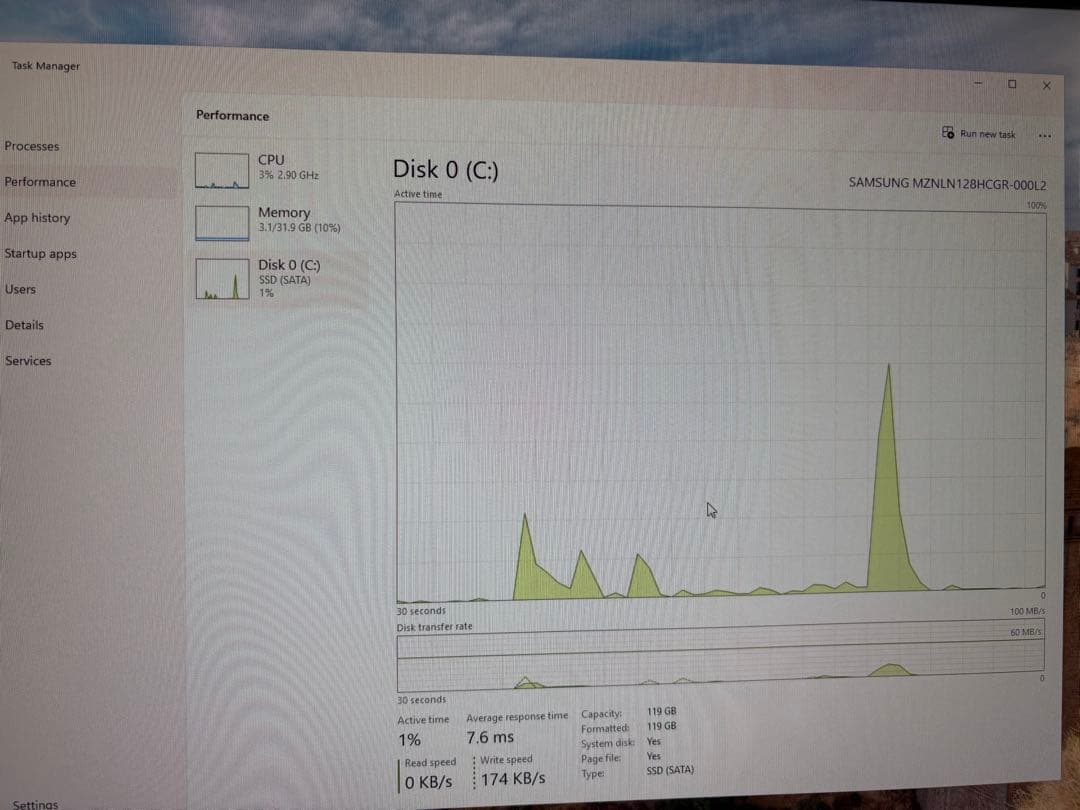Open the Startup apps page
Image resolution: width=1080 pixels, height=810 pixels.
(x=40, y=254)
